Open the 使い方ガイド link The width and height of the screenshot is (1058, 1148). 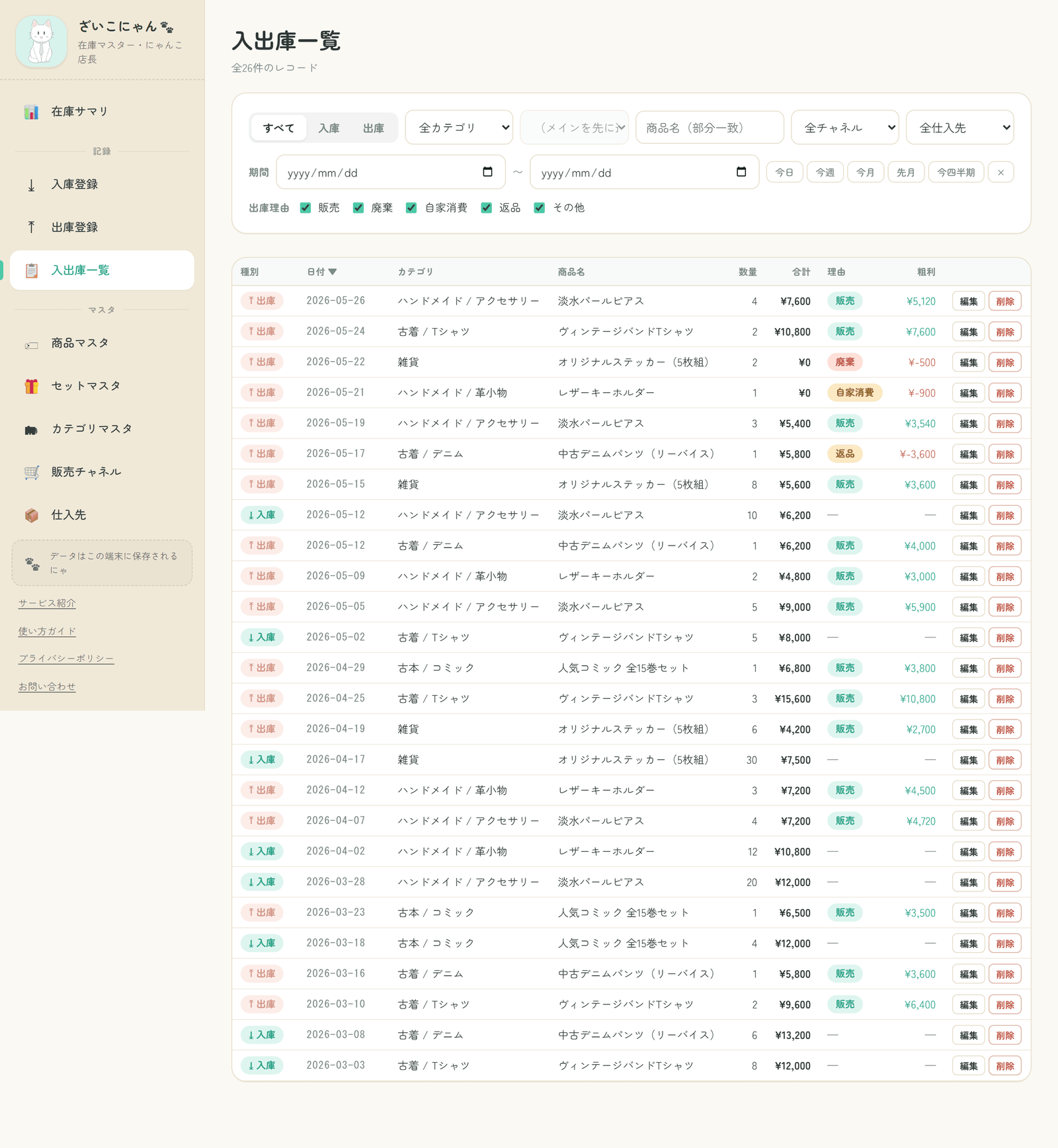point(47,631)
